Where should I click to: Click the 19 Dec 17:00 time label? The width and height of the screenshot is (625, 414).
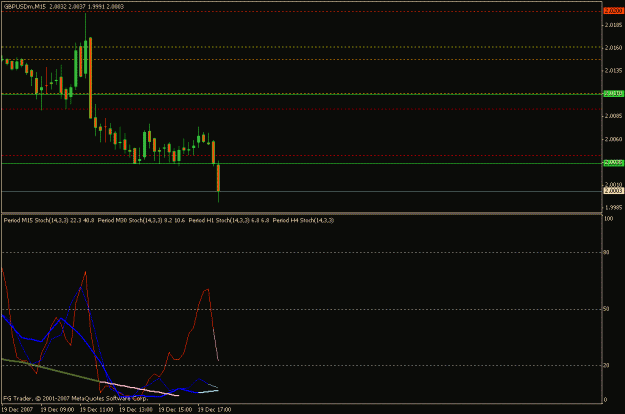[x=214, y=409]
